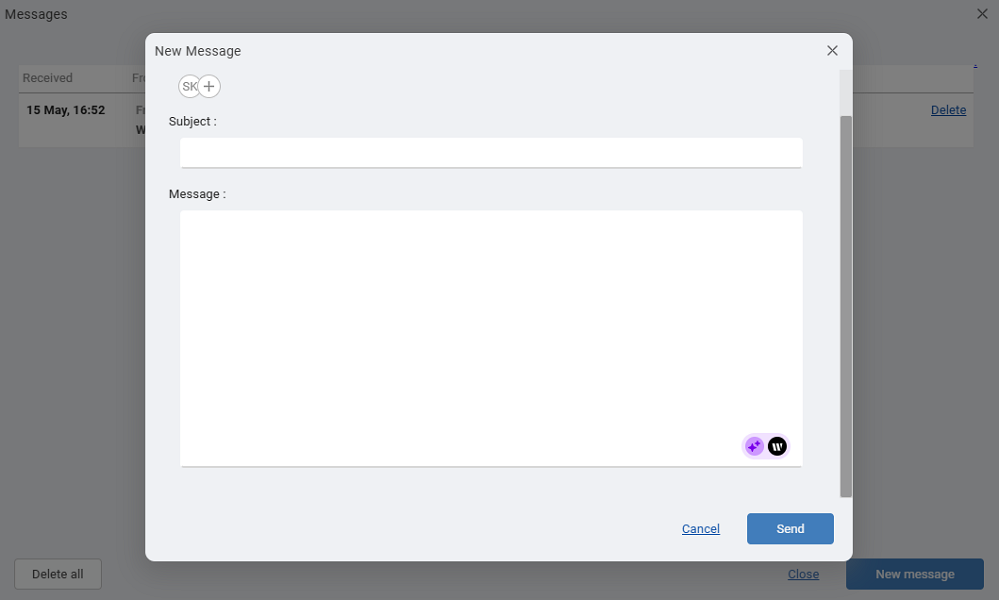Image resolution: width=999 pixels, height=600 pixels.
Task: Cancel the new message
Action: click(701, 529)
